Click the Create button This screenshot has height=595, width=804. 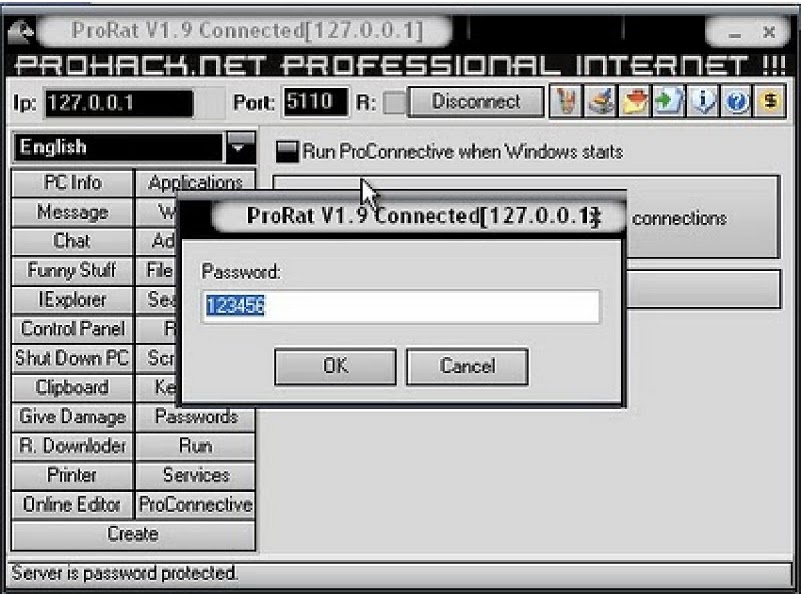(x=133, y=534)
